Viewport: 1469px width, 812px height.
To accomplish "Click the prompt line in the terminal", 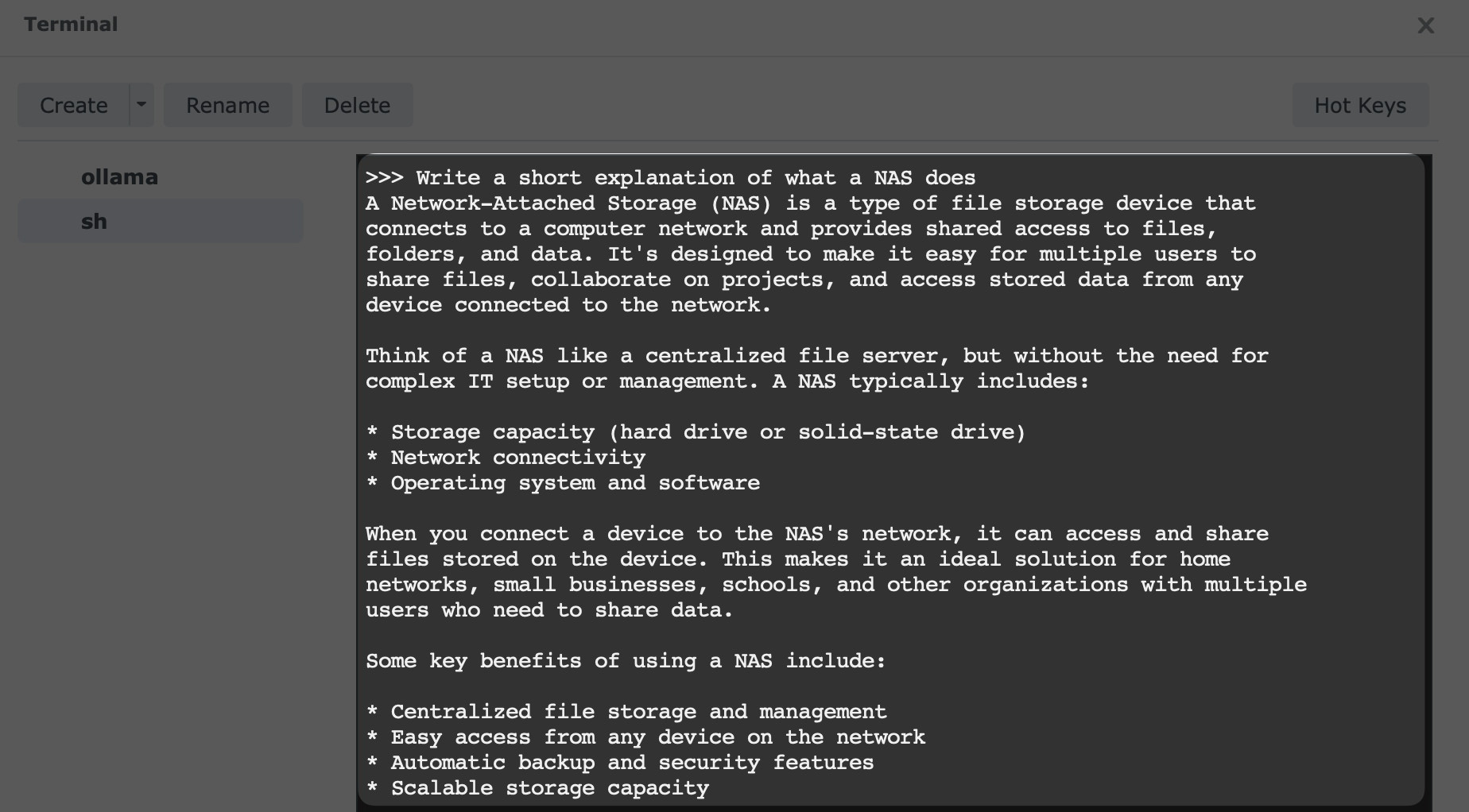I will click(x=670, y=177).
